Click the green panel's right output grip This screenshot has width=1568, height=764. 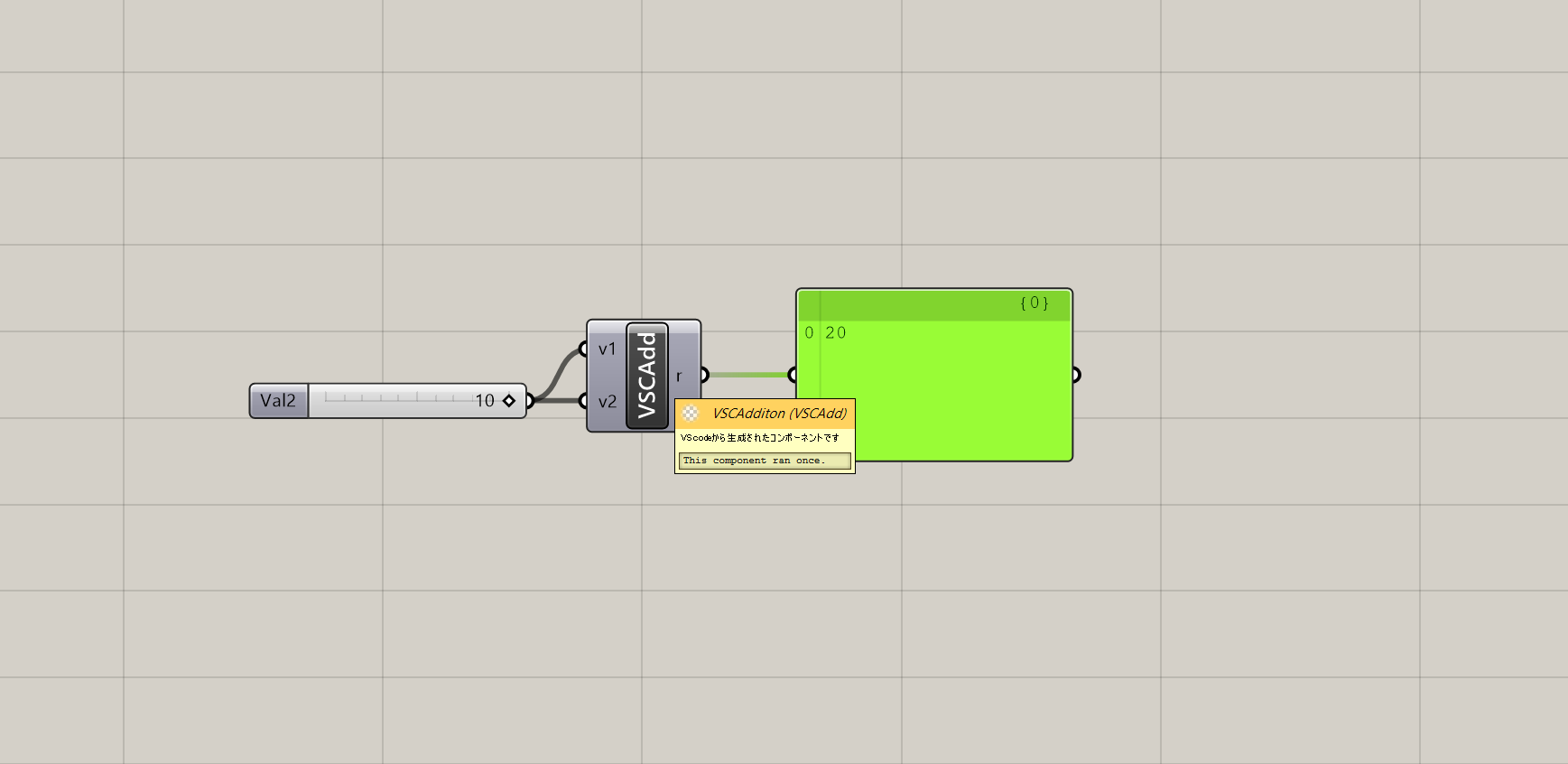pyautogui.click(x=1076, y=375)
